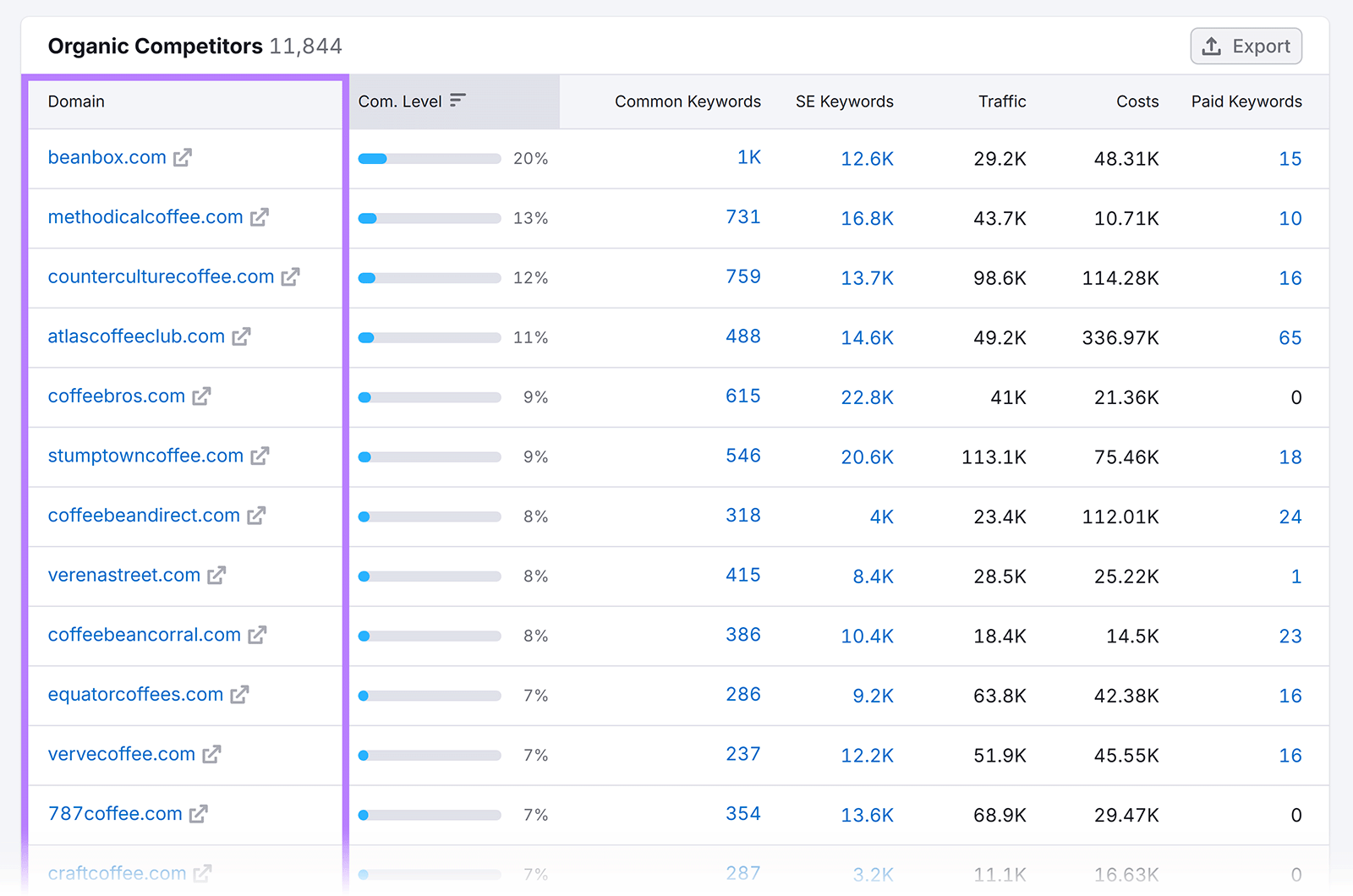The width and height of the screenshot is (1353, 896).
Task: Open external link icon next to vervecoffee.com
Action: click(211, 755)
